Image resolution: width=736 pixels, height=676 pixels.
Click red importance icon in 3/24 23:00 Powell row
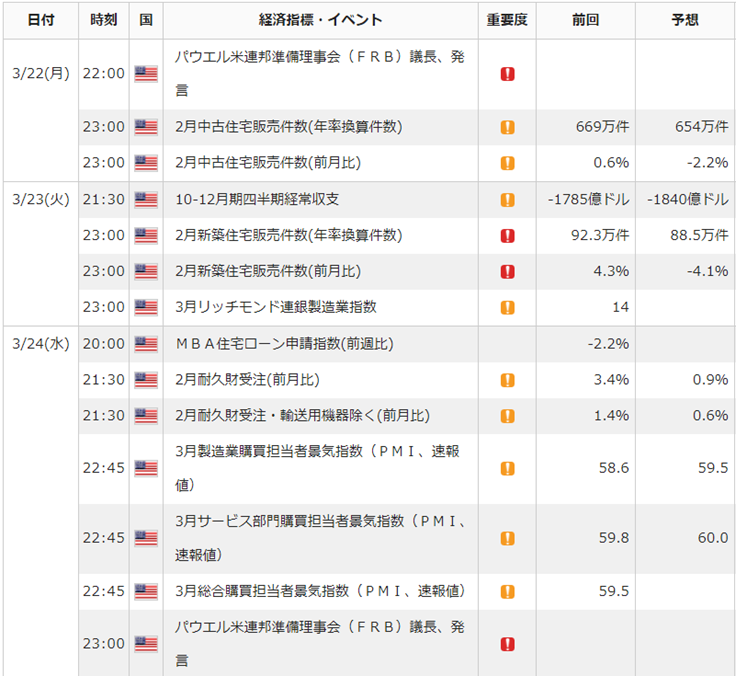[x=507, y=644]
